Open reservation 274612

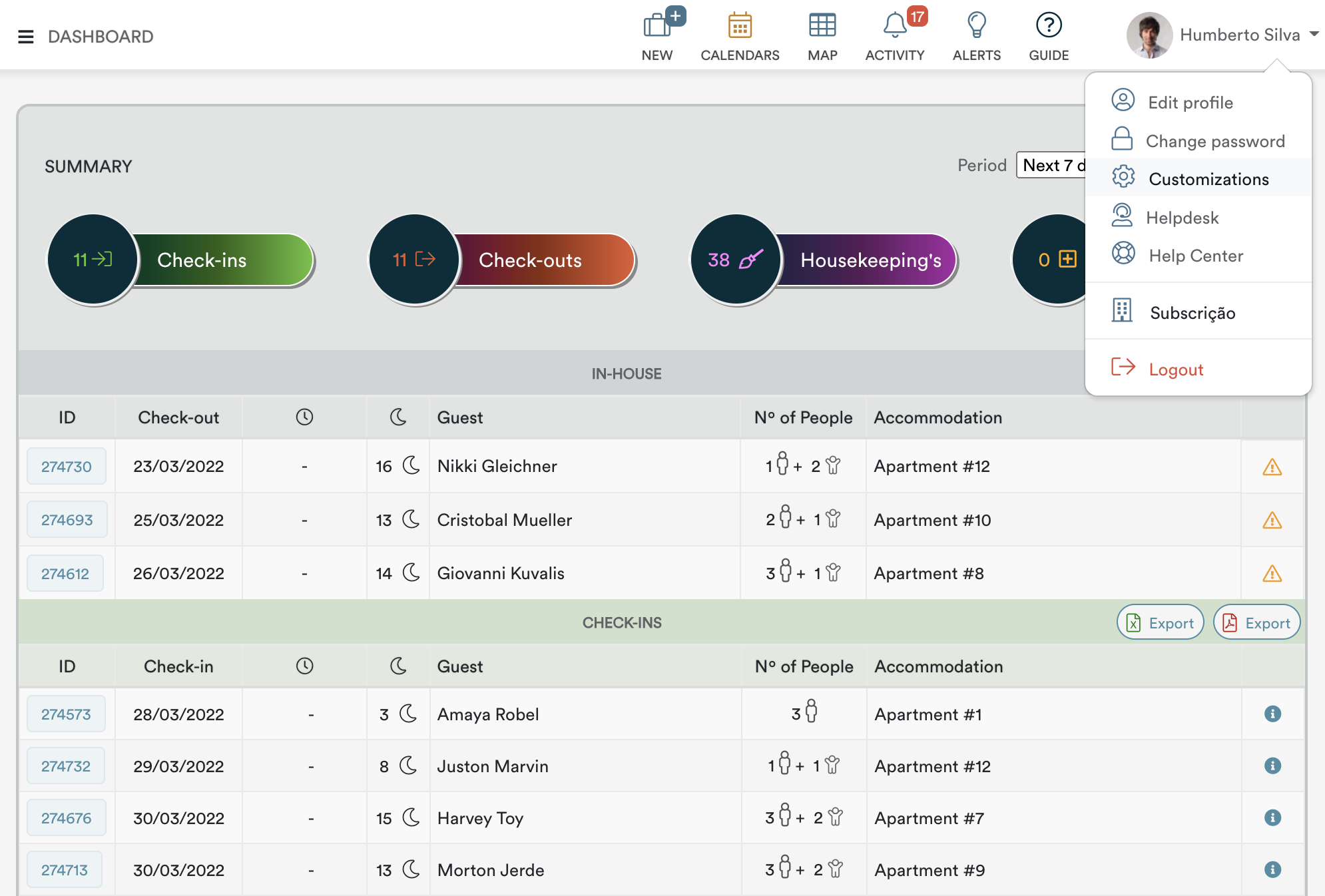point(65,573)
